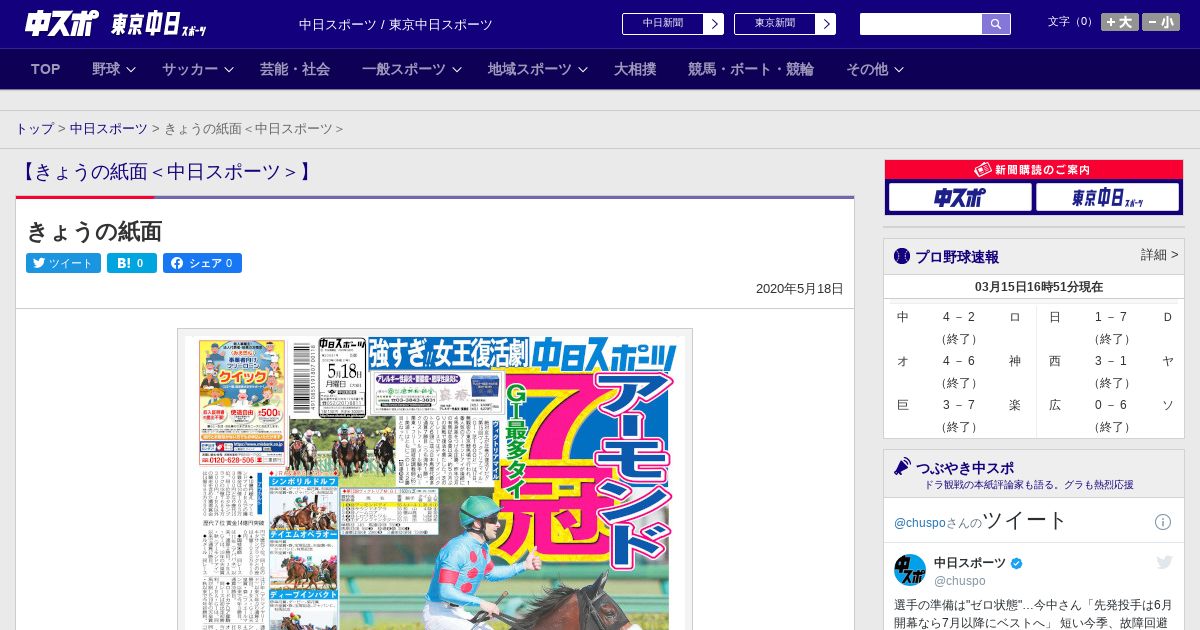The height and width of the screenshot is (630, 1200).
Task: Click the つぶやき中スポ heading
Action: (x=965, y=467)
